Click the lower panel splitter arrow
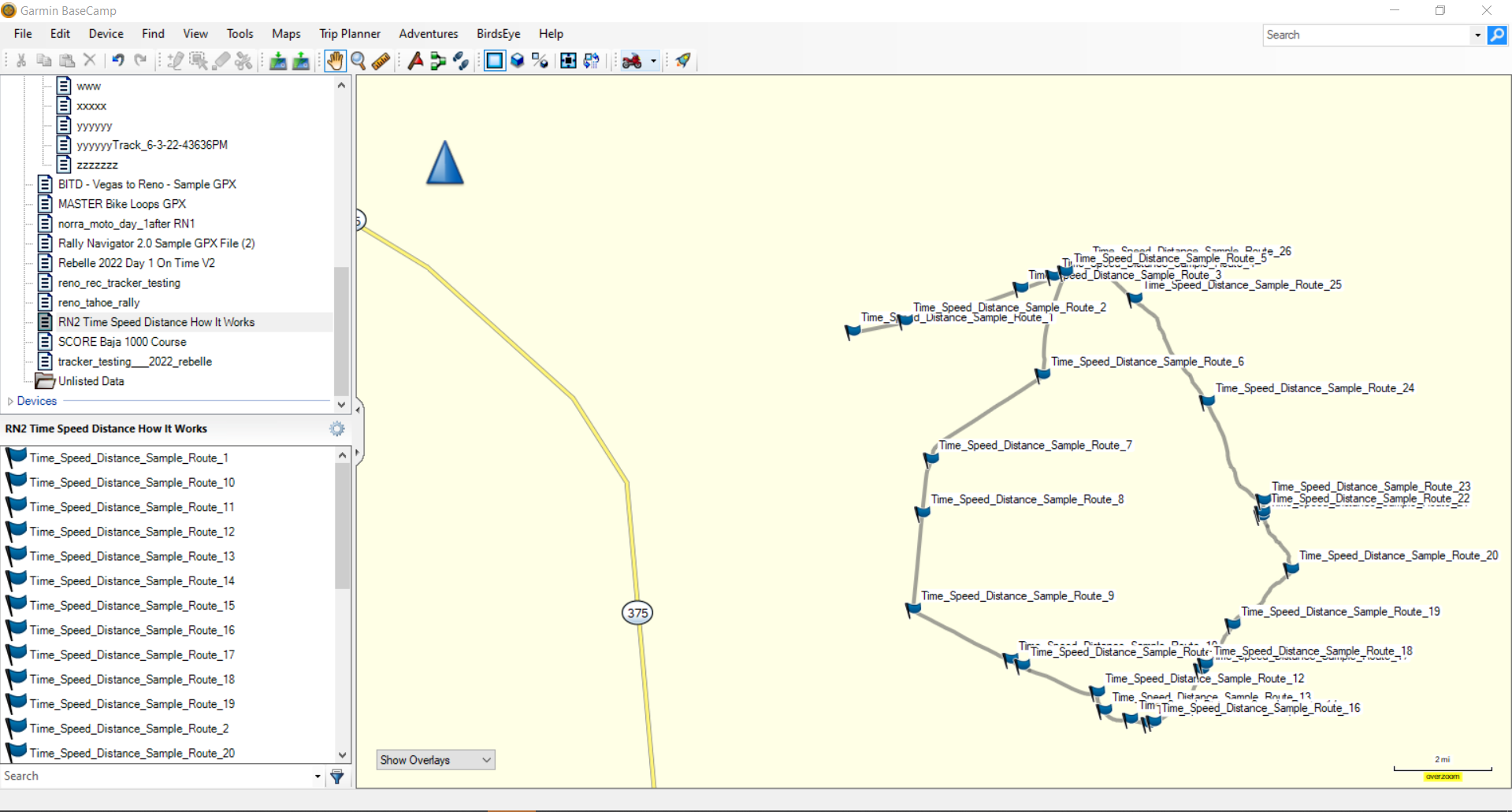This screenshot has width=1512, height=812. pos(358,453)
